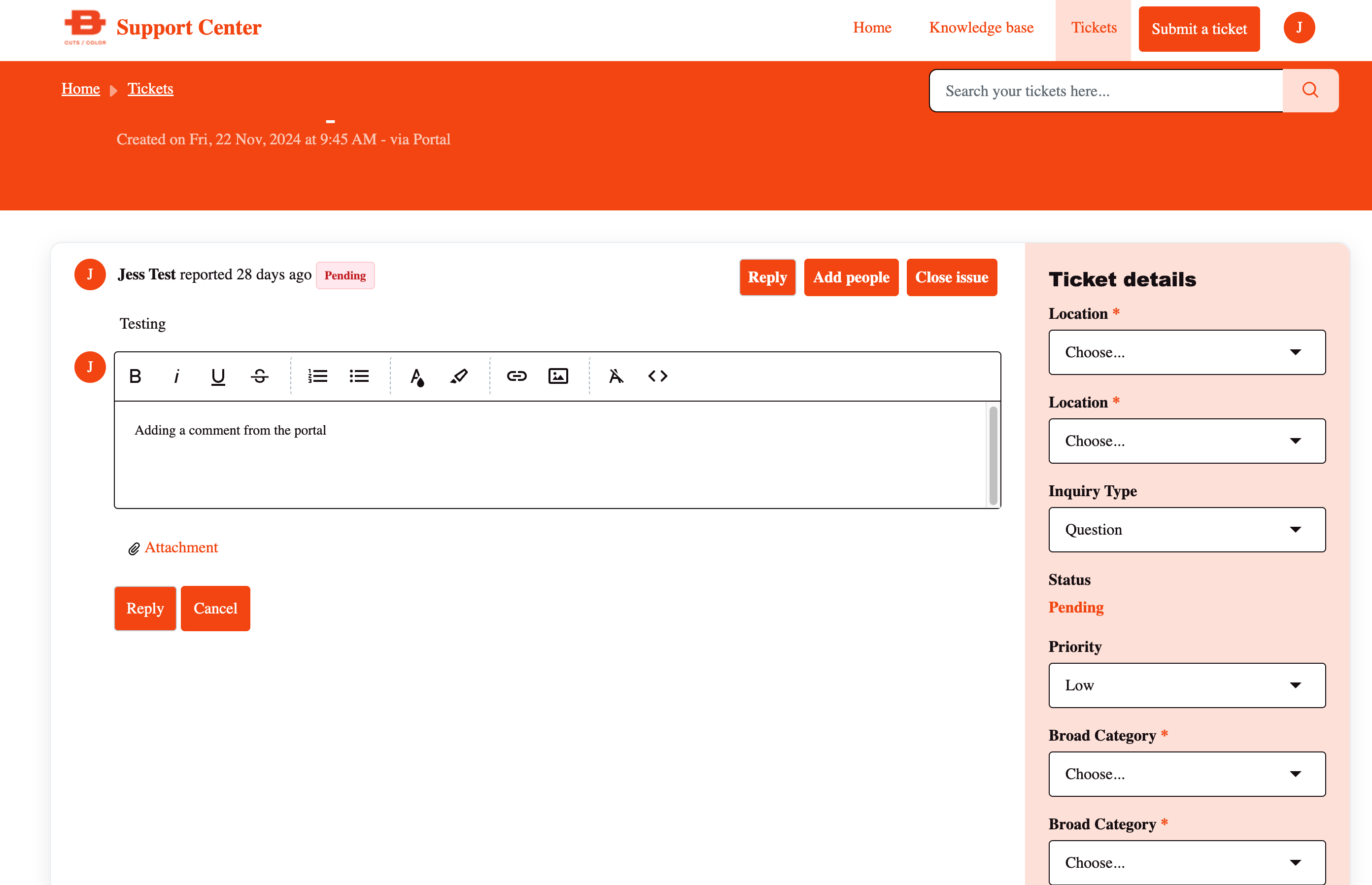Viewport: 1372px width, 885px height.
Task: Click the Close issue button
Action: coord(951,277)
